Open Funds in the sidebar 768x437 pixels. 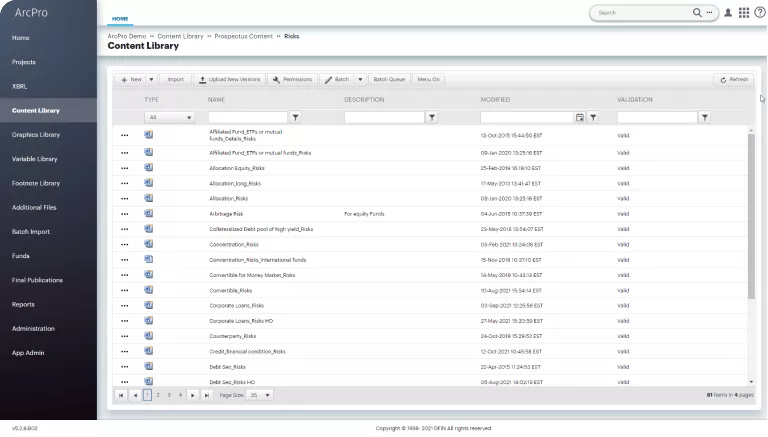coord(21,256)
